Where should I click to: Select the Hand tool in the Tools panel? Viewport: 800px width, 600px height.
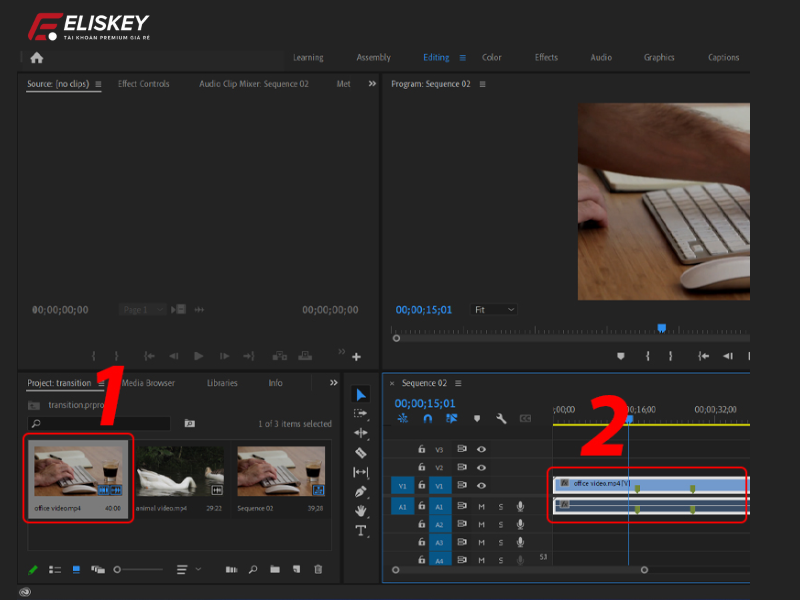point(361,508)
